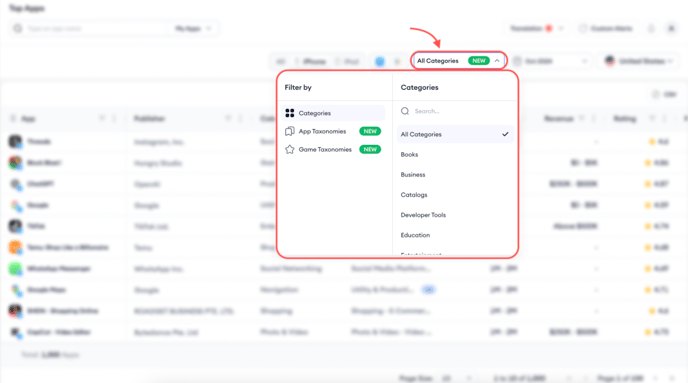
Task: Open the TikTok app row
Action: coord(36,226)
